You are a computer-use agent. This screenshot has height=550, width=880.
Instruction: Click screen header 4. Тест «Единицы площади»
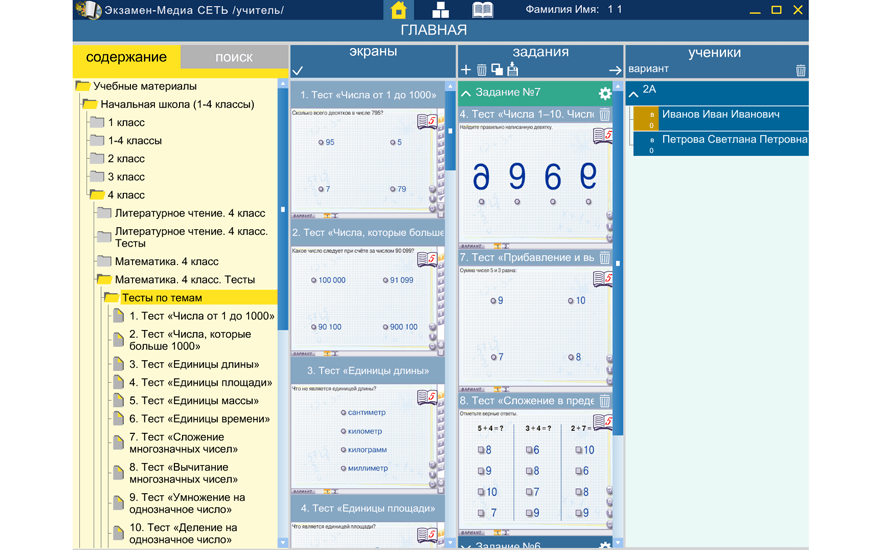[368, 508]
